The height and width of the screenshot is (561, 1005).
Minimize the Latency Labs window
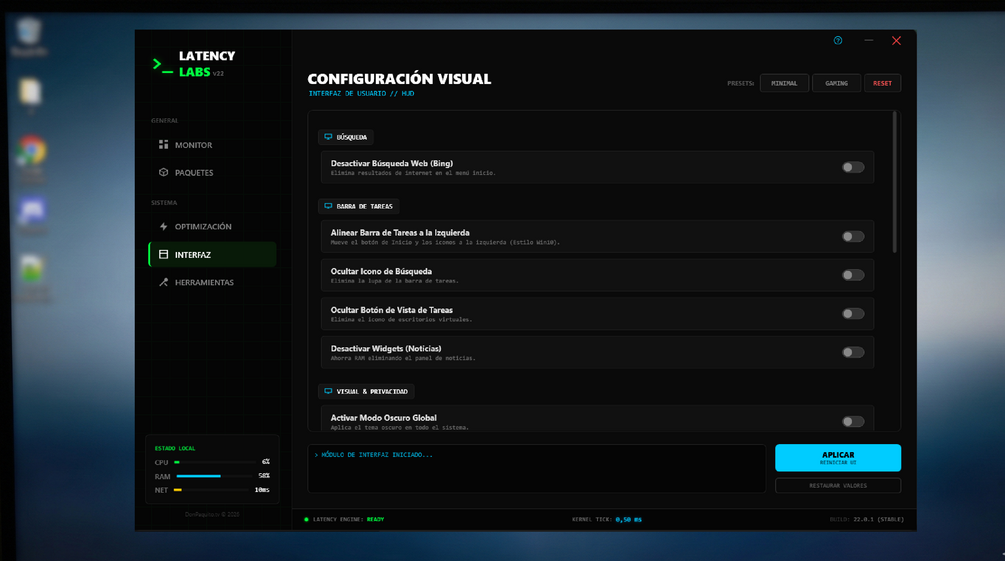tap(868, 40)
